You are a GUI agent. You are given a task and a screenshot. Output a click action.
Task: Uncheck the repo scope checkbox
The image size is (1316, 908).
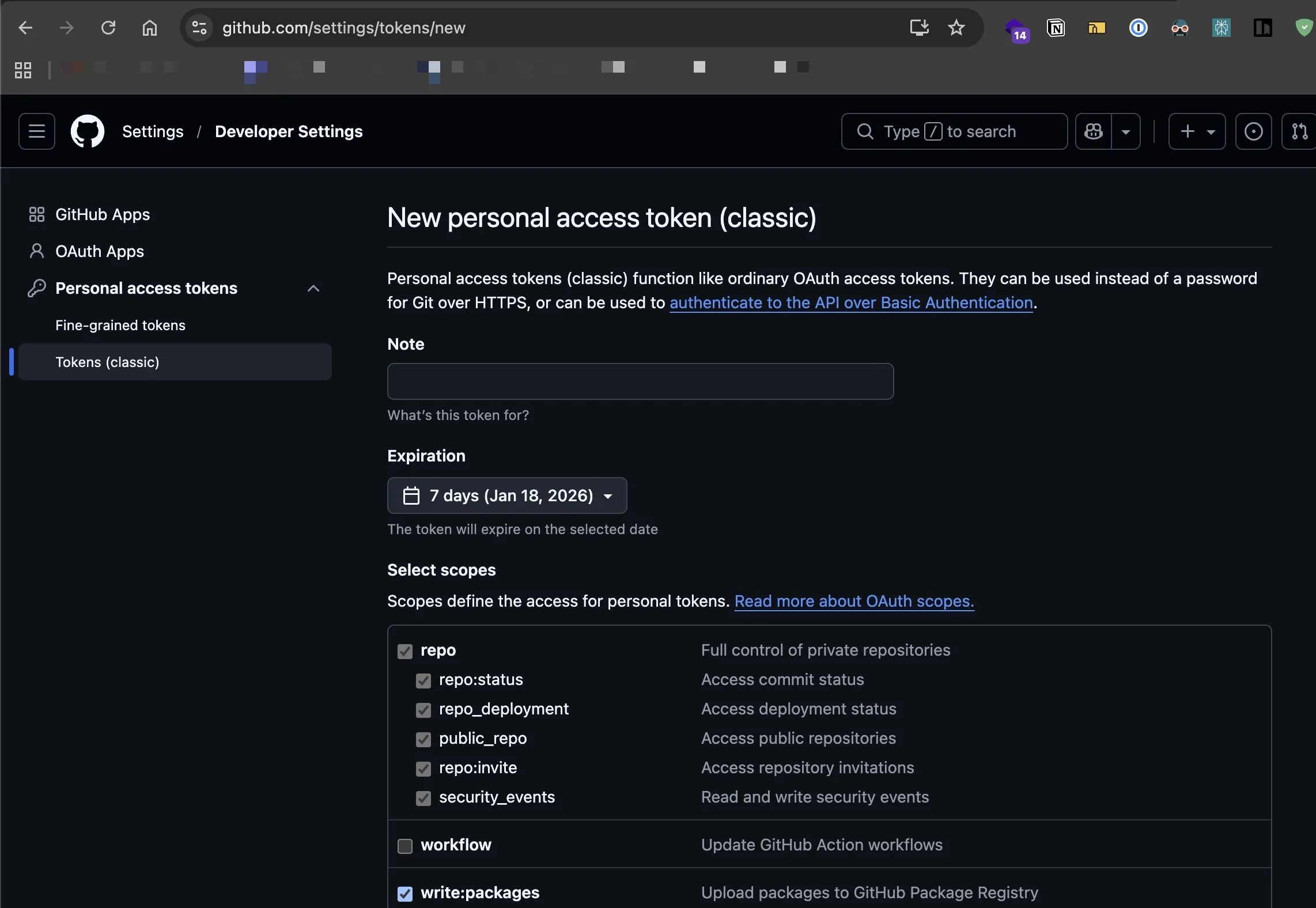tap(405, 650)
